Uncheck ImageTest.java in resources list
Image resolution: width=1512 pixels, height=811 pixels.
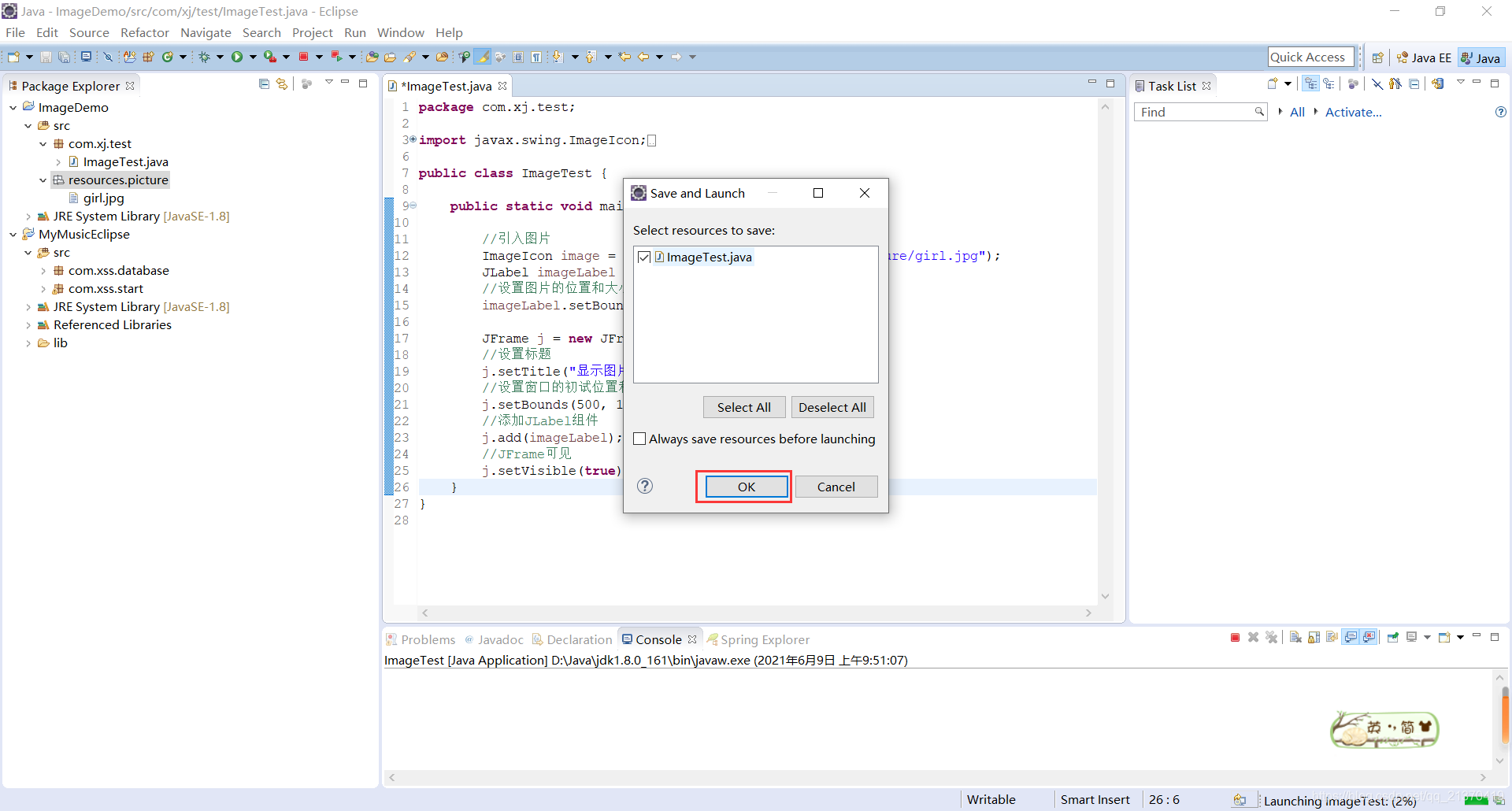point(644,257)
